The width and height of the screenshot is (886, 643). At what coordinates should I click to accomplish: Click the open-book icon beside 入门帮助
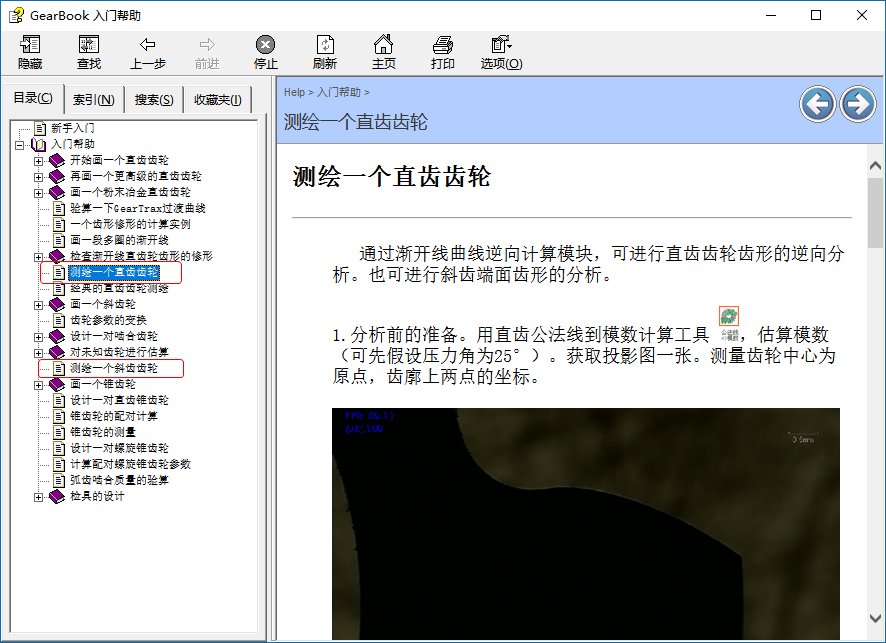point(38,145)
